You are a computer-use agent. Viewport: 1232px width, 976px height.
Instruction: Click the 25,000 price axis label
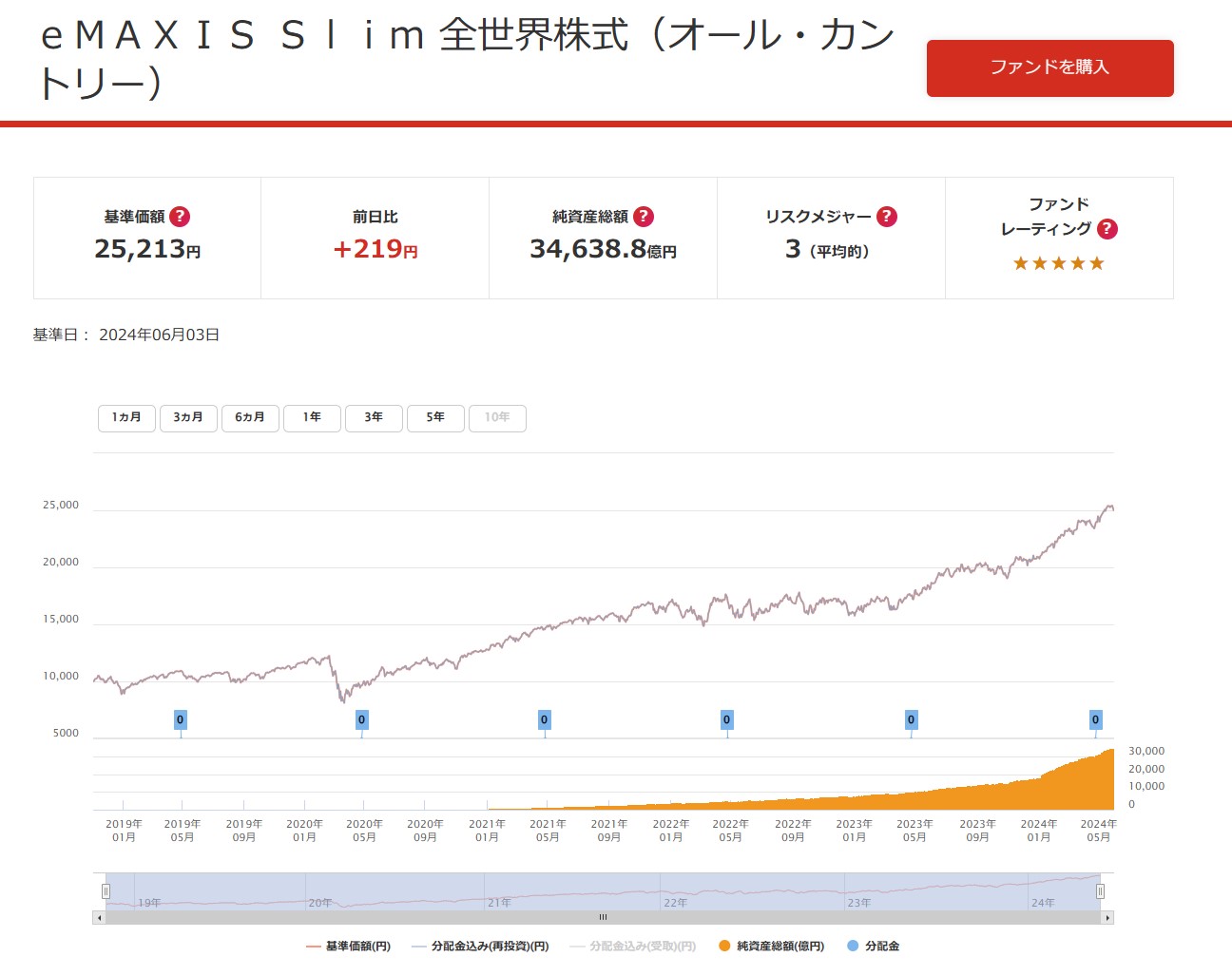[61, 506]
